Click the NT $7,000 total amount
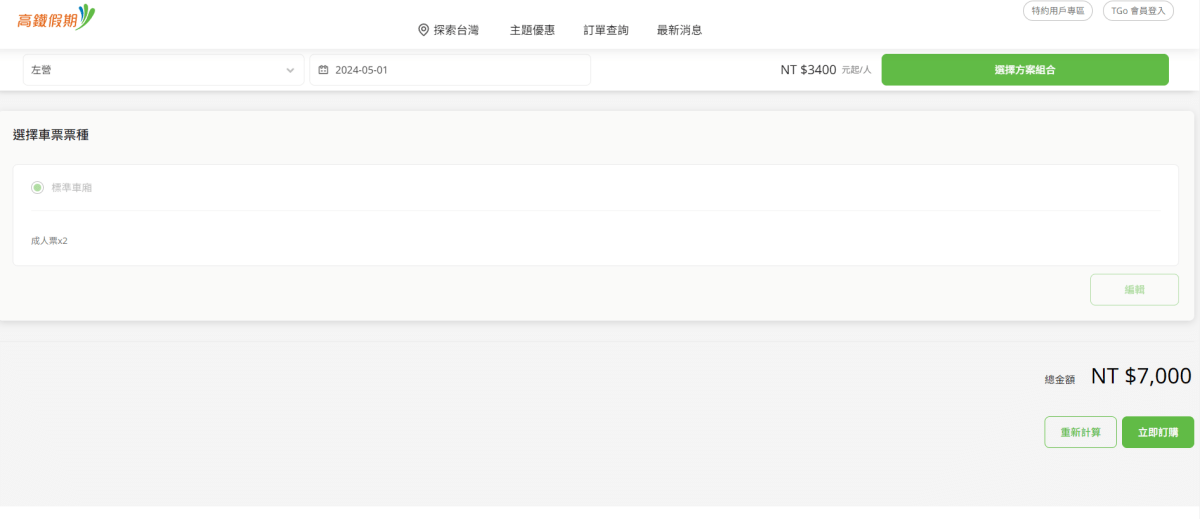Viewport: 1200px width, 519px height. coord(1140,376)
